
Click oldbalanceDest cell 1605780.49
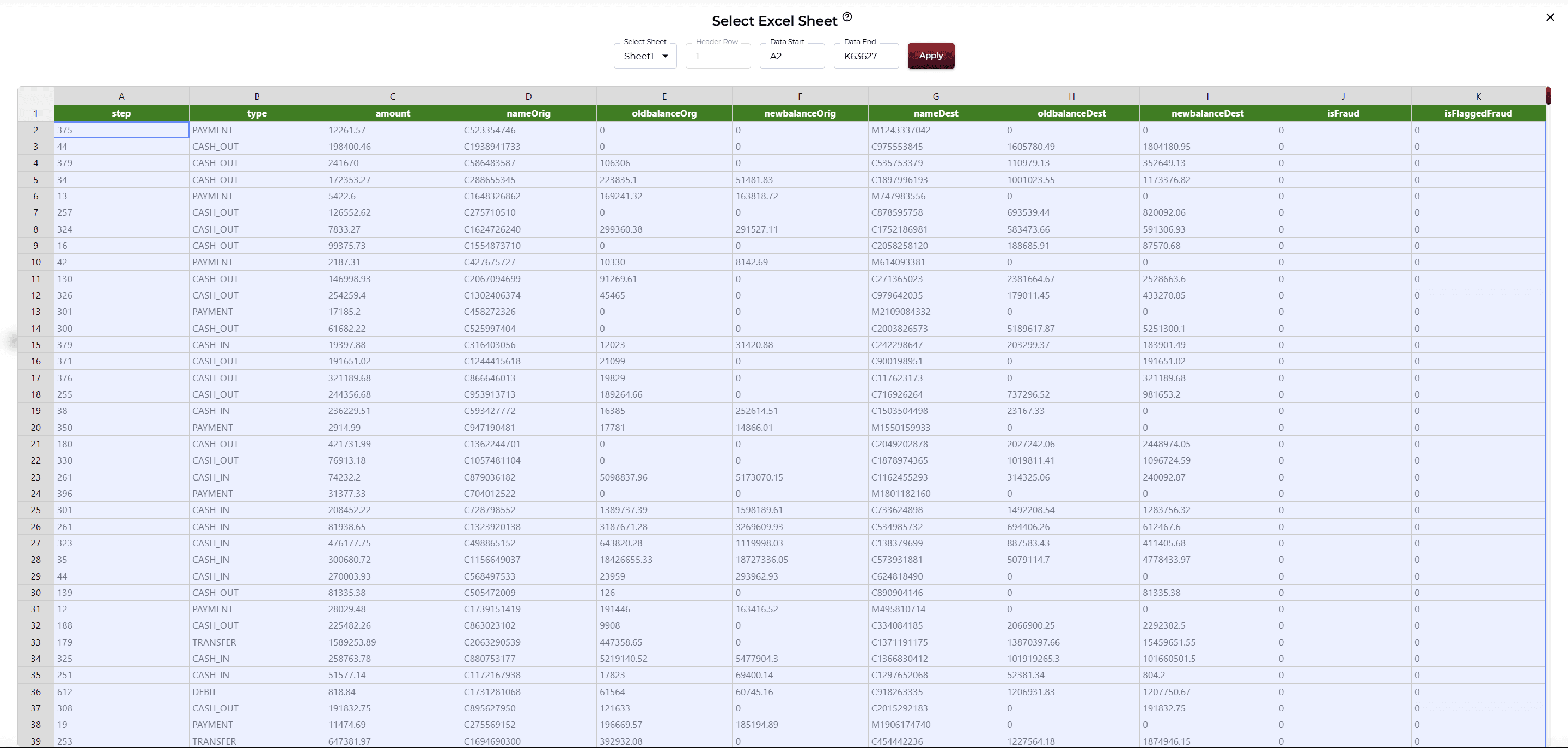pos(1071,146)
